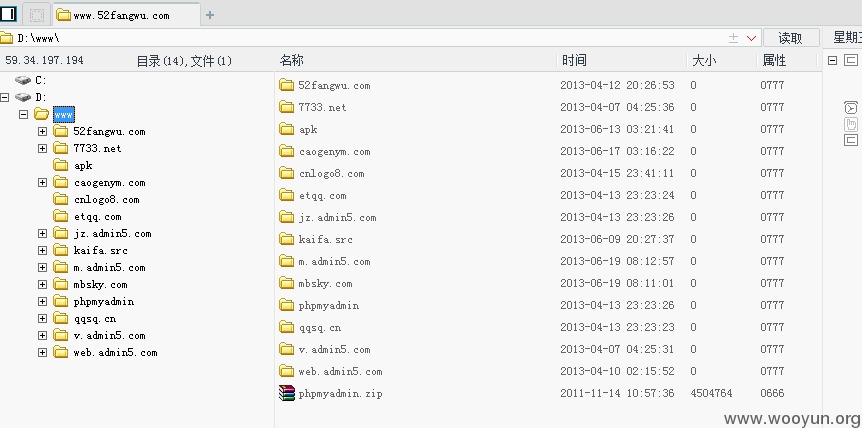Expand 52fangwu.com in the tree
The width and height of the screenshot is (862, 428).
click(x=42, y=131)
